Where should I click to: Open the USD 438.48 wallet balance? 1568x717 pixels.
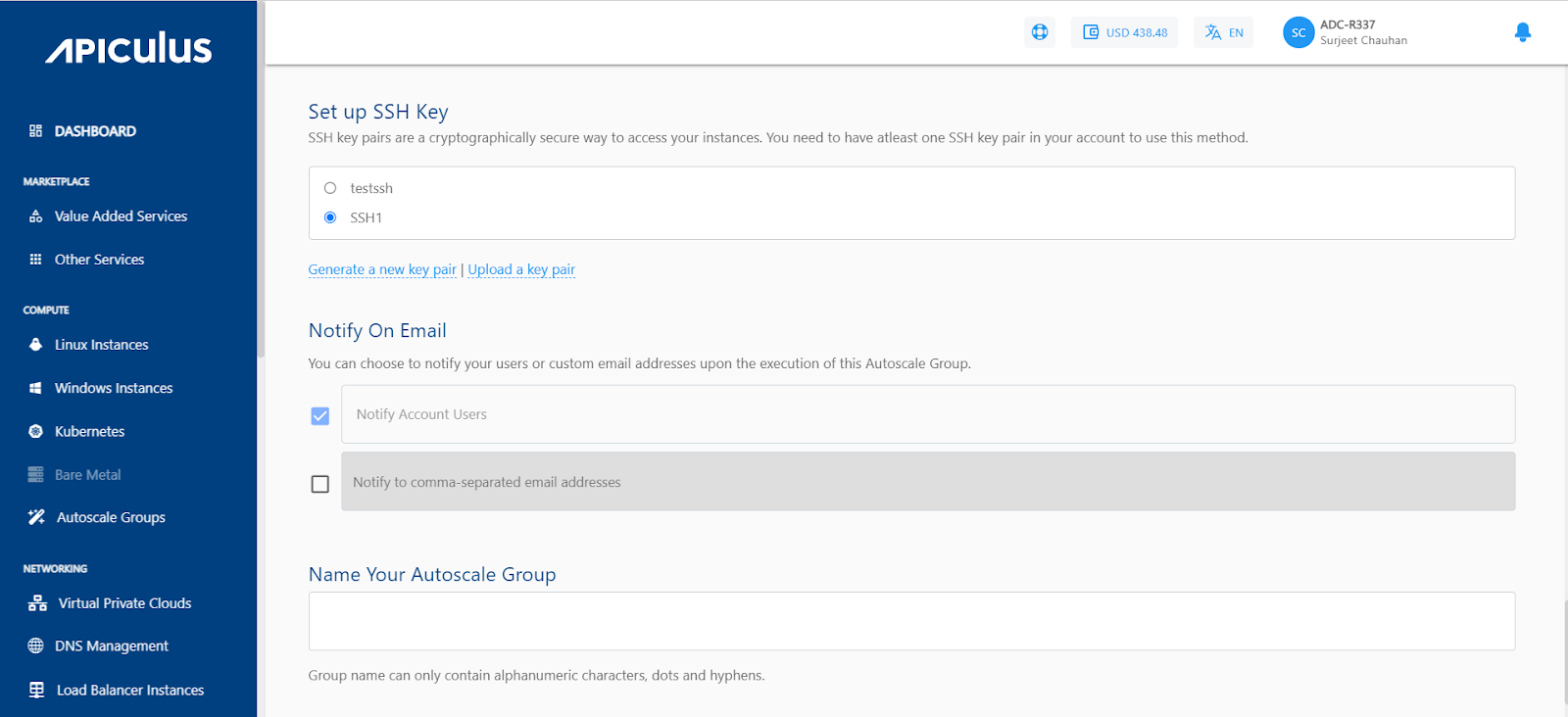pos(1124,32)
